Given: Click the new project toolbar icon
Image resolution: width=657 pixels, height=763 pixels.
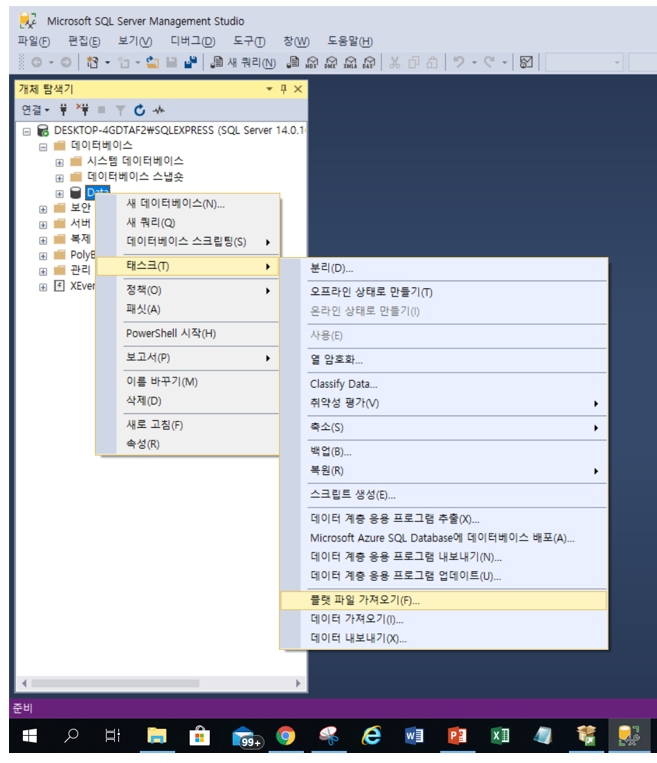Looking at the screenshot, I should tap(92, 62).
